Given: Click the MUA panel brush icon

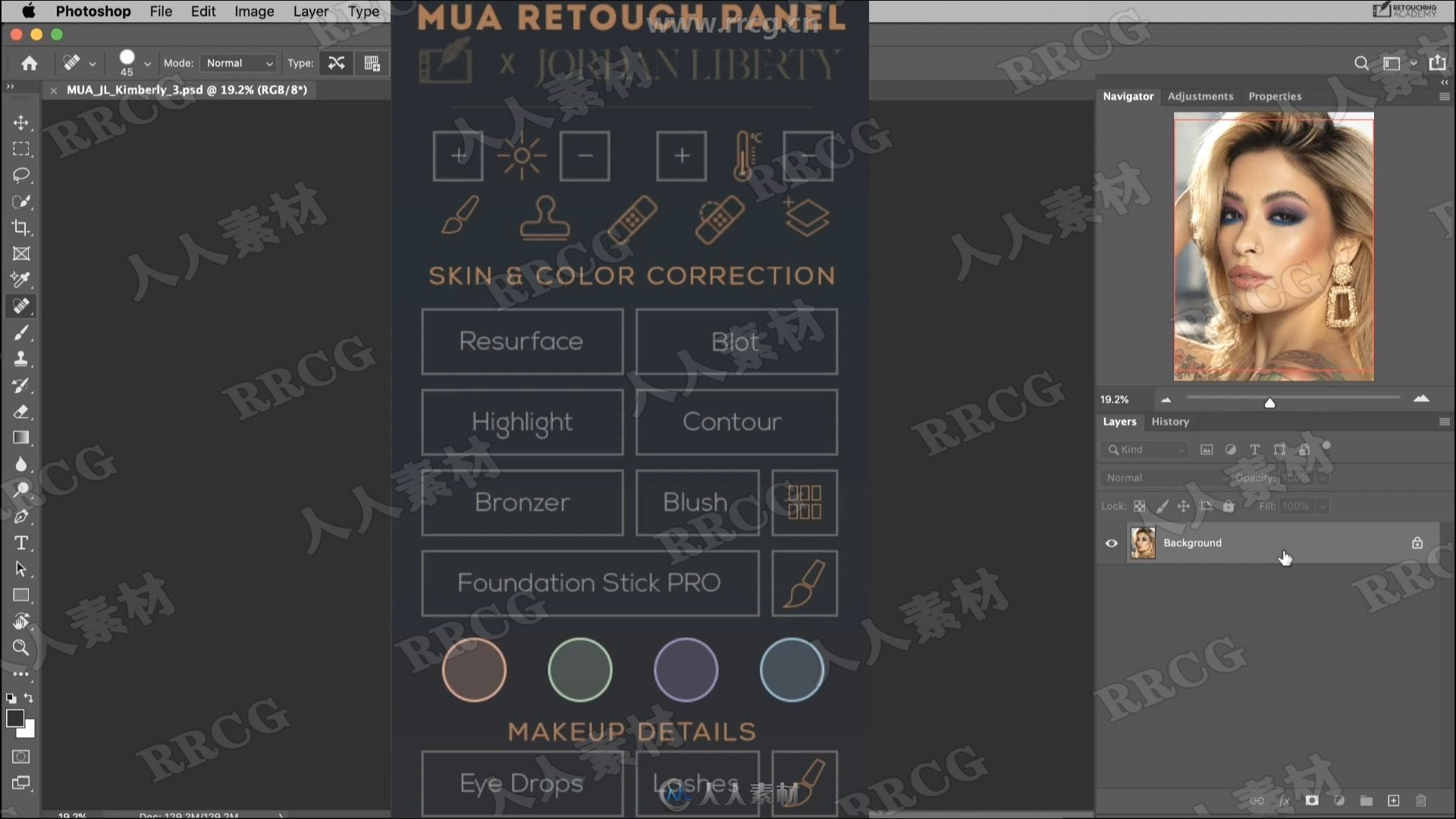Looking at the screenshot, I should (460, 216).
